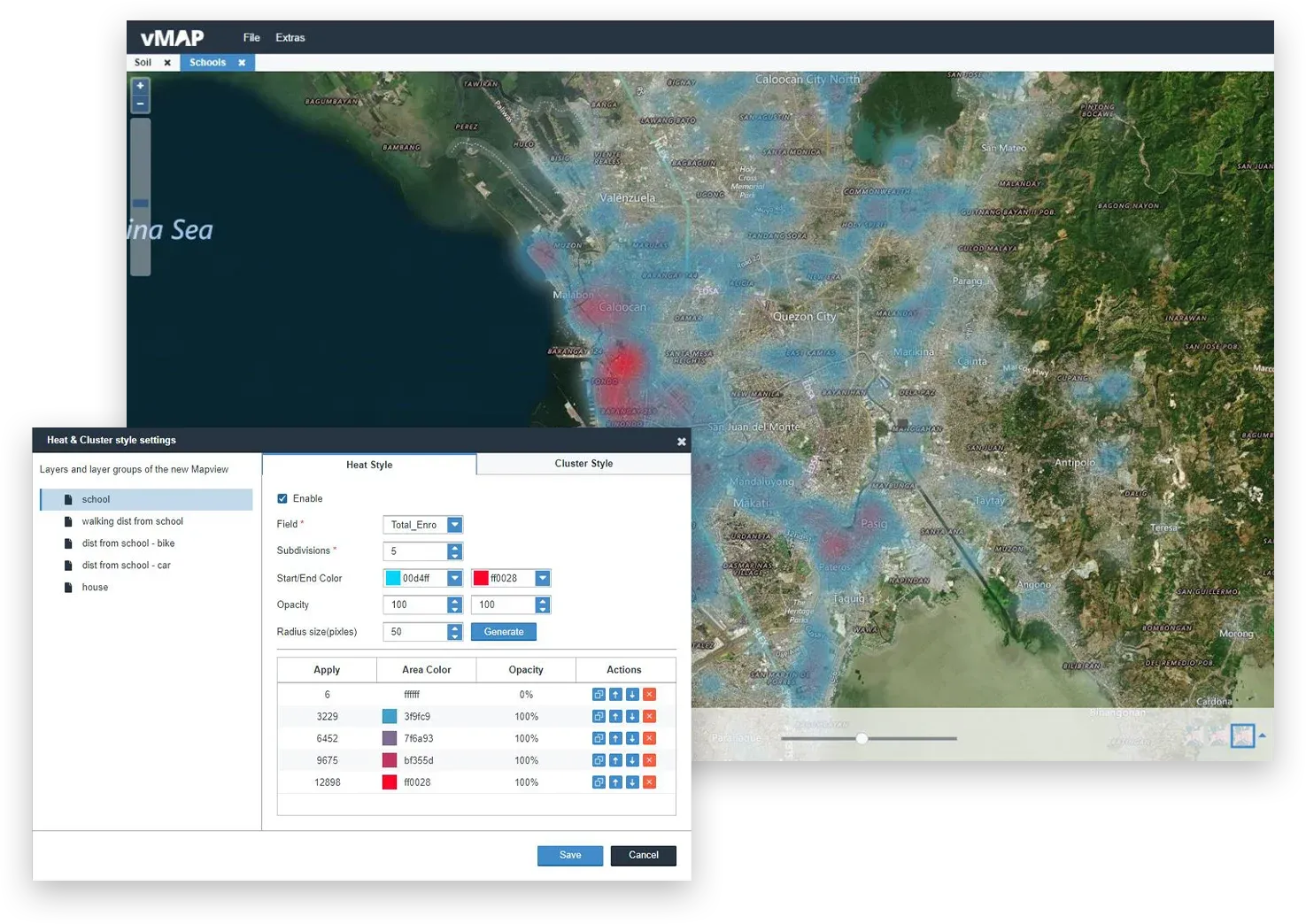Open the overview map icon on the map
The image size is (1306, 924).
[x=1243, y=735]
